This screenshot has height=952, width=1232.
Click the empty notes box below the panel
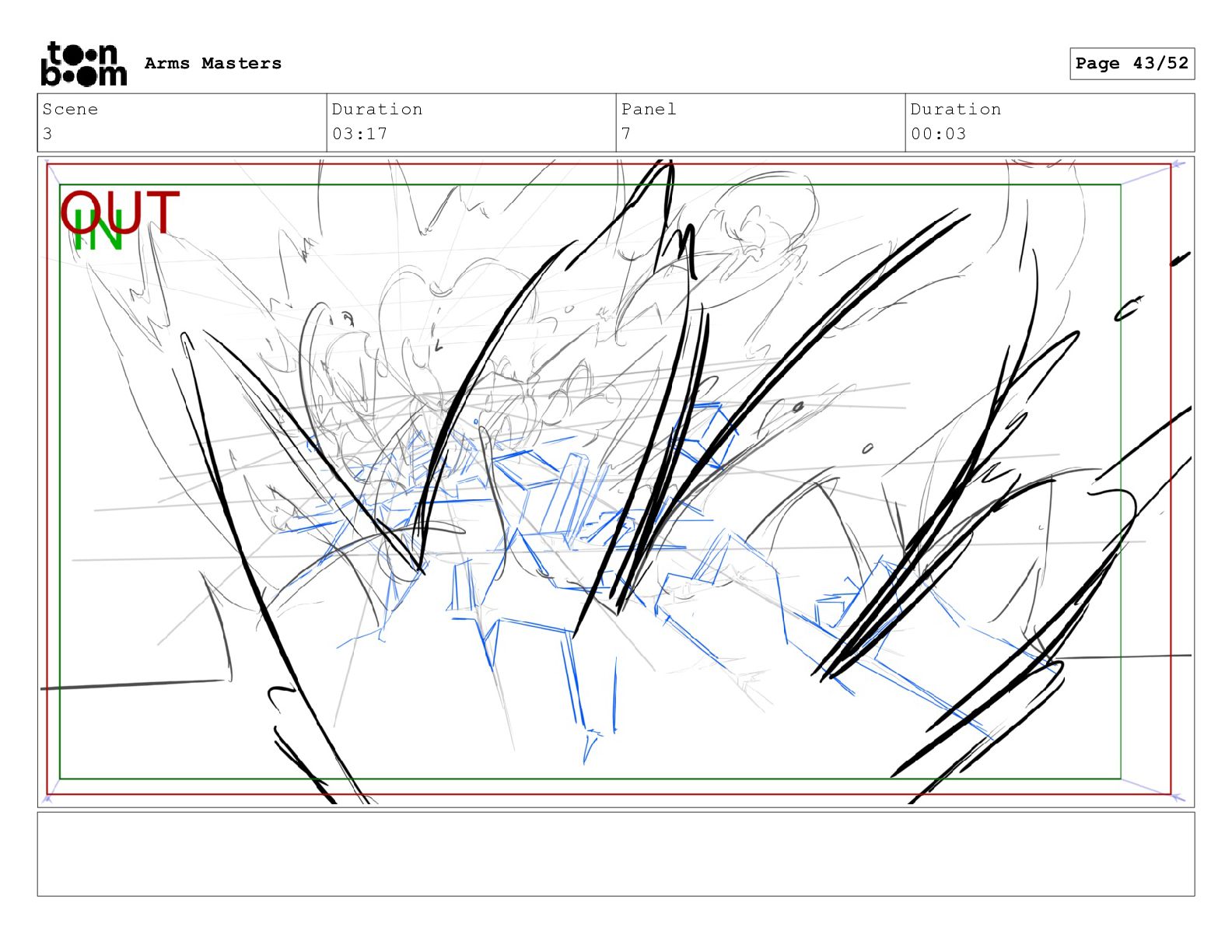pyautogui.click(x=616, y=854)
